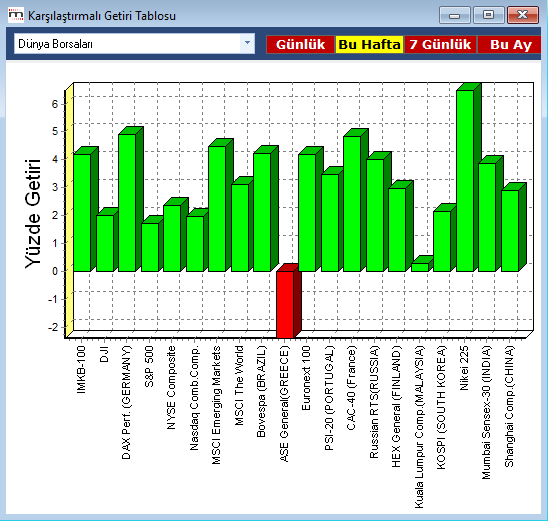Click the Shanghai Comp. (CHINA) bar

[510, 231]
